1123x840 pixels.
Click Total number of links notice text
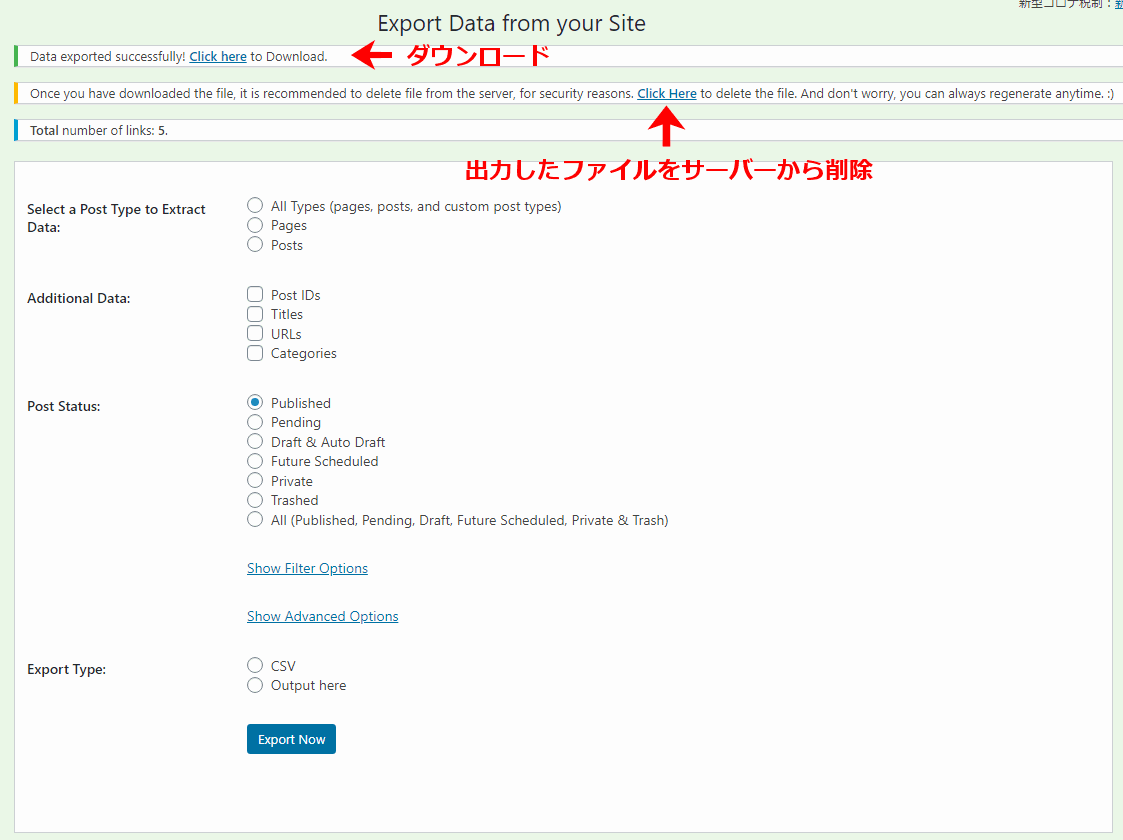pos(99,130)
